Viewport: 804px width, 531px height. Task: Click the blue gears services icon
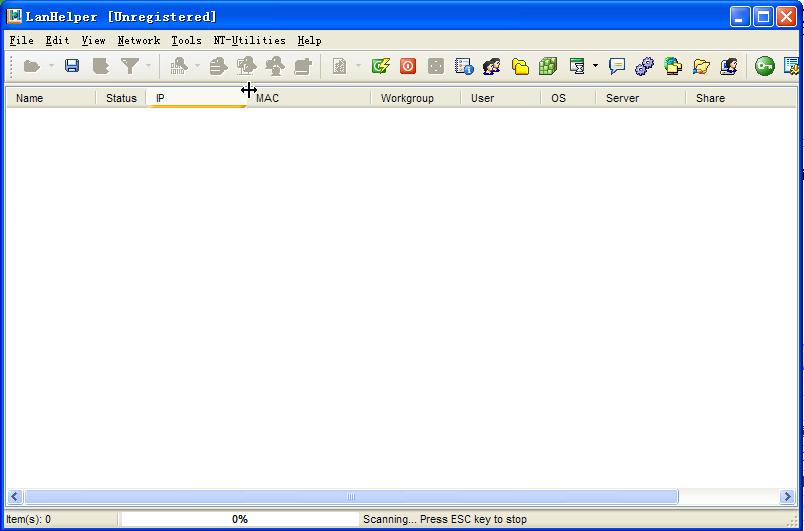pyautogui.click(x=645, y=66)
